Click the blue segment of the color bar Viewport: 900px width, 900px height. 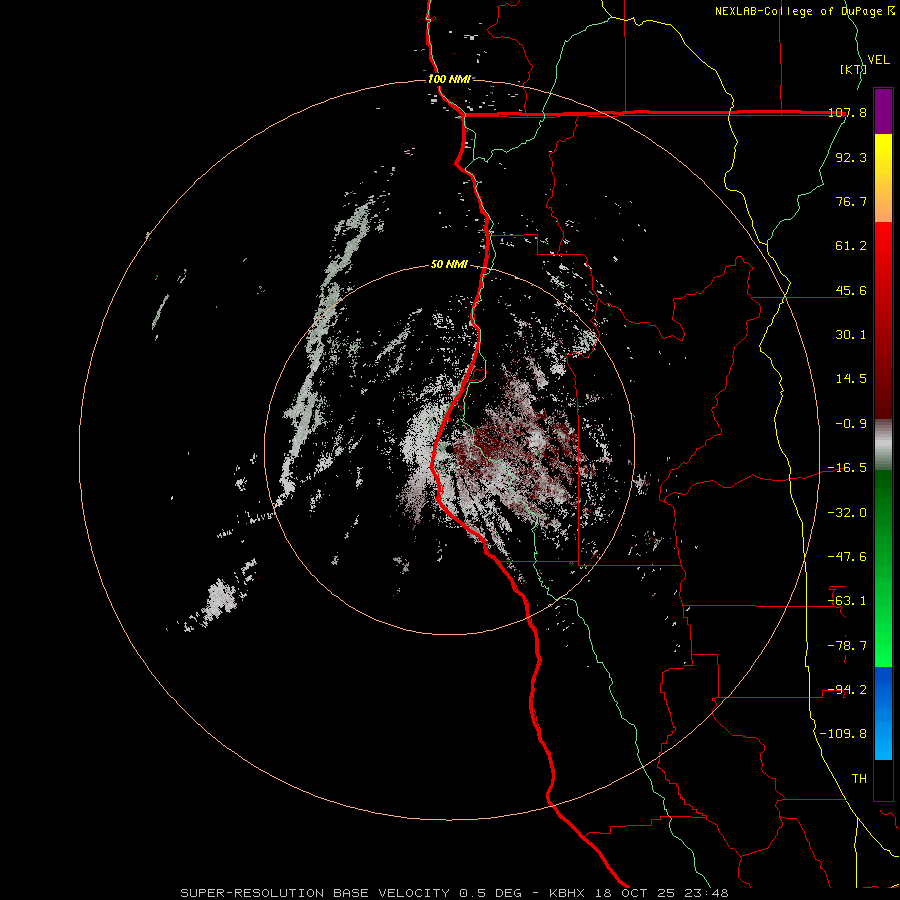point(883,713)
